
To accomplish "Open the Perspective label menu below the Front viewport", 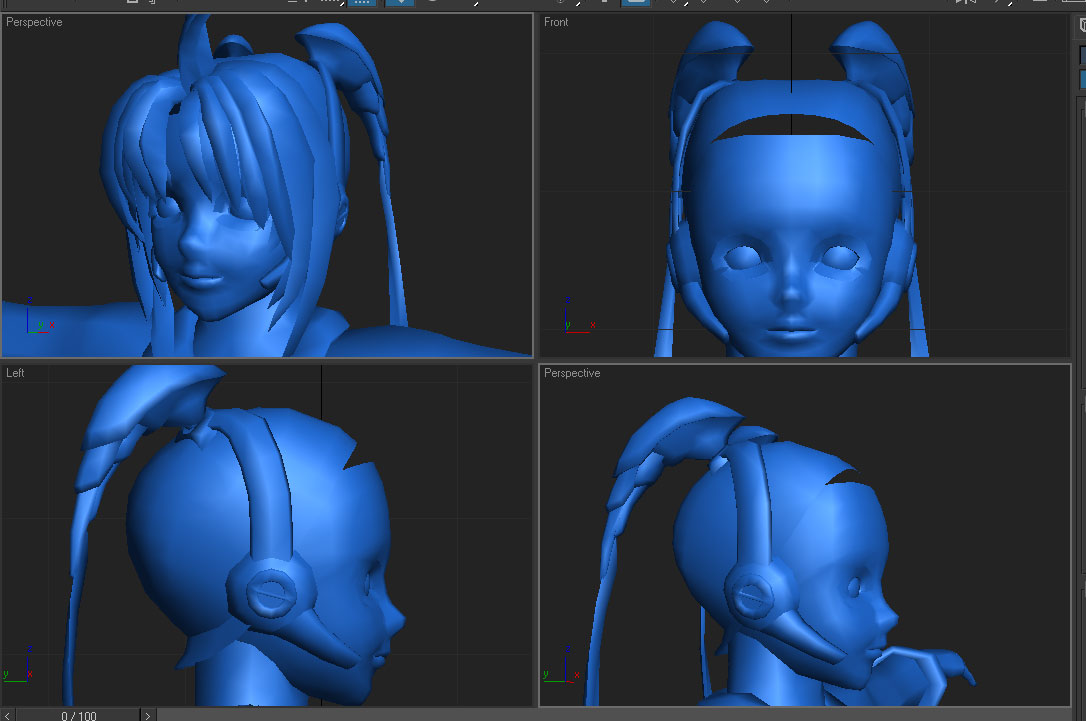I will [x=572, y=373].
